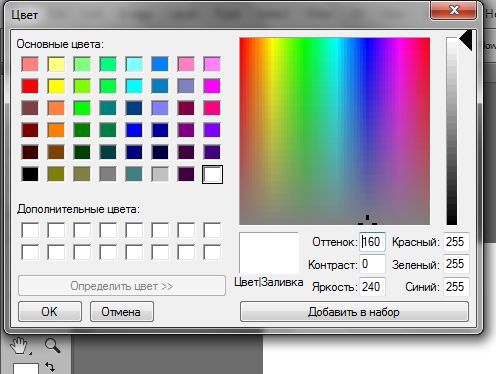
Task: Pick the cyan basic swatch
Action: (134, 86)
